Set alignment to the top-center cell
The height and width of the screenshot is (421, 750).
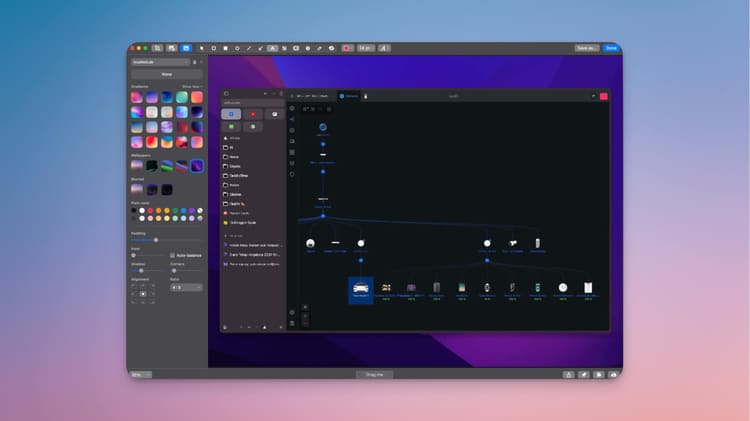[143, 286]
